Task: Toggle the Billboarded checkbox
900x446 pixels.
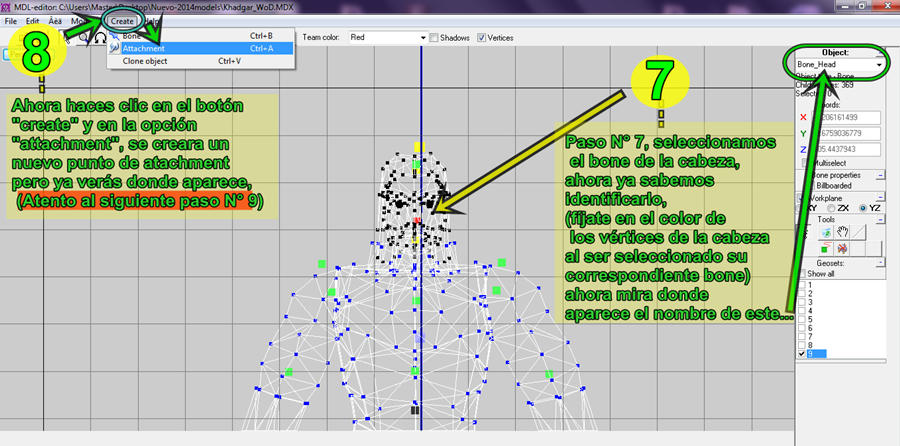Action: point(810,186)
